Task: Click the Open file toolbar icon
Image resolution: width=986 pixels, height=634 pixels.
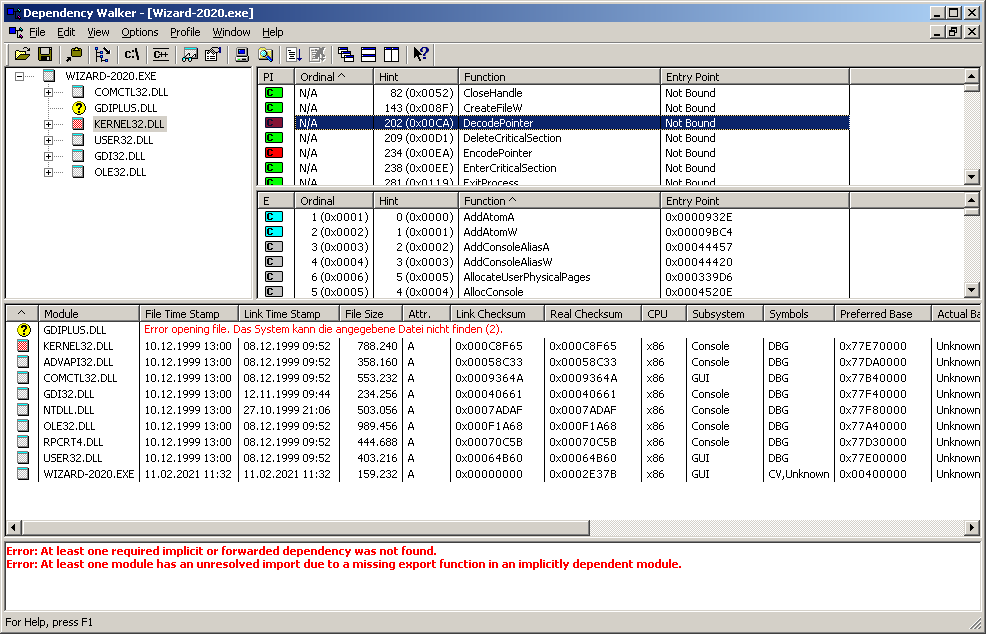Action: (20, 54)
